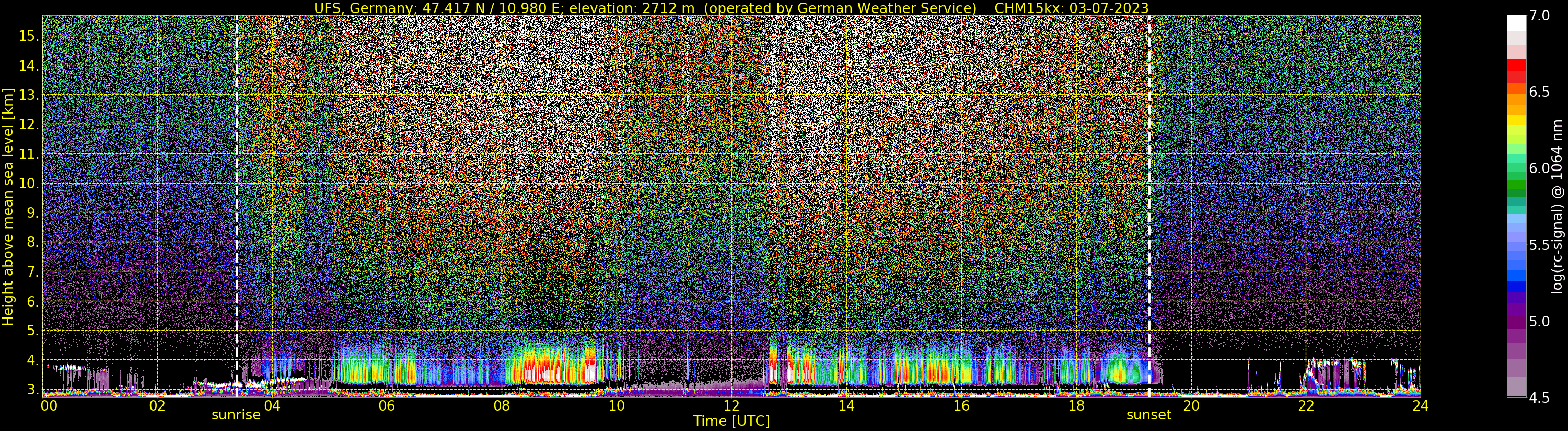The height and width of the screenshot is (431, 1568).
Task: Click the time tick label '10'
Action: tap(616, 405)
